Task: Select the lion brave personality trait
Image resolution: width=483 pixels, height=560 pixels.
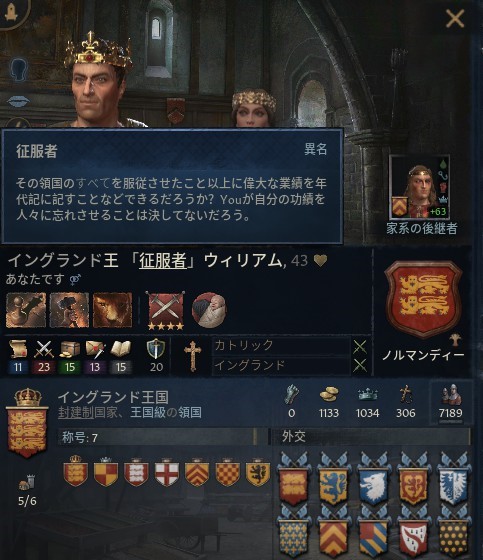Action: pyautogui.click(x=113, y=310)
